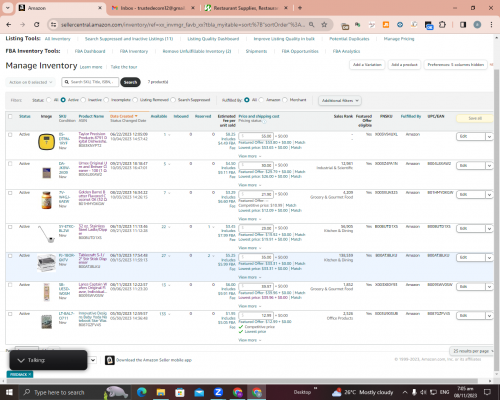Image resolution: width=500 pixels, height=400 pixels.
Task: Expand View more under the 55.00 price row
Action: click(249, 156)
